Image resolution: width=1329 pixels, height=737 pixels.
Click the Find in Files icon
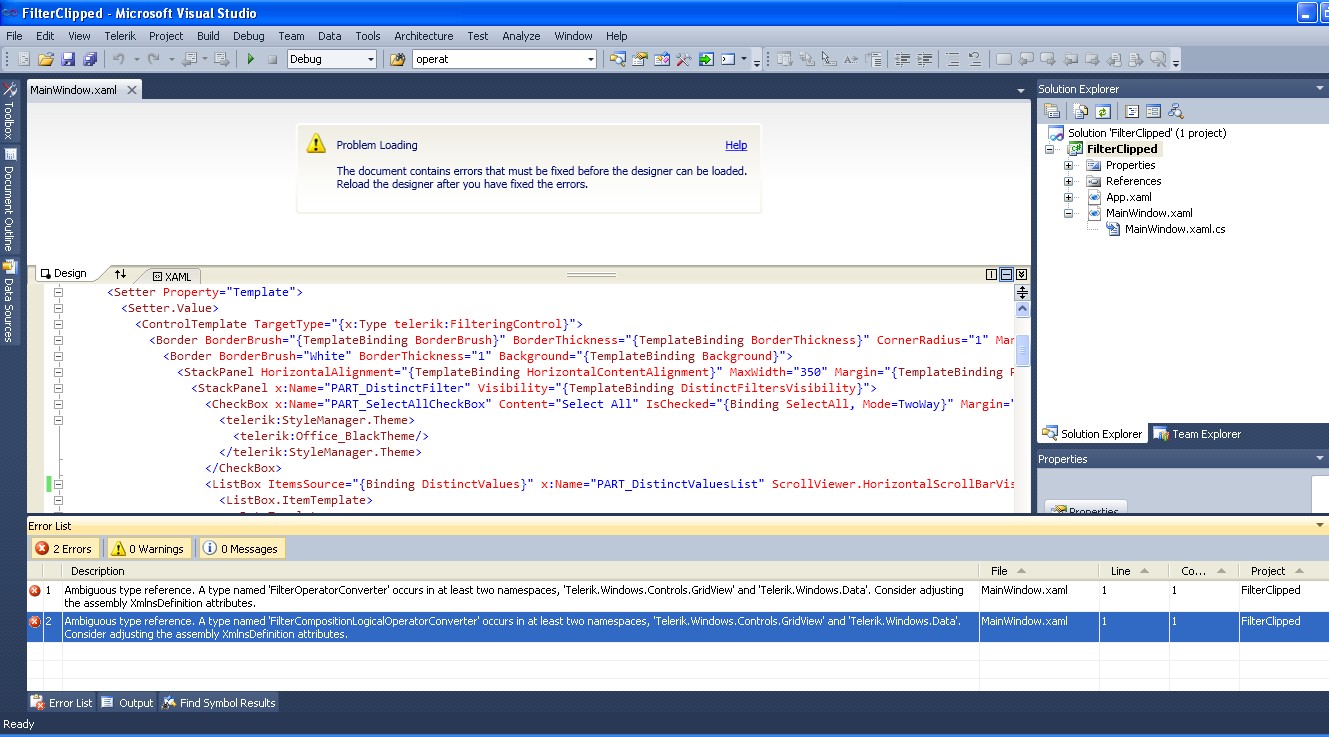(397, 59)
